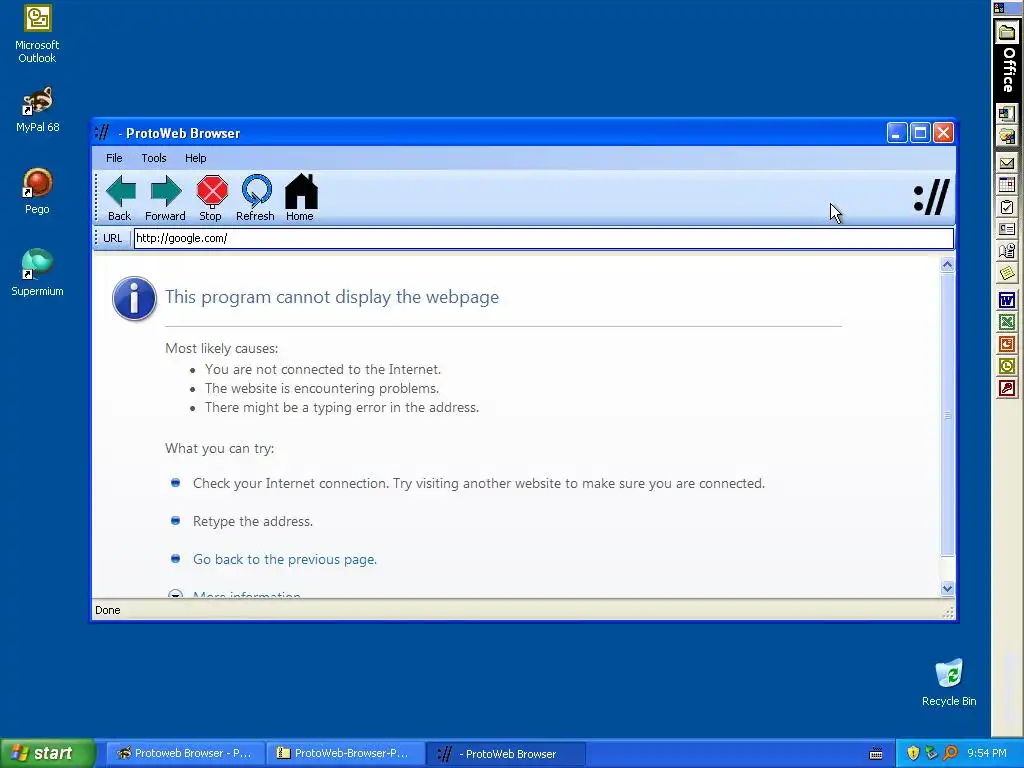Go to the Home page
This screenshot has width=1024, height=768.
point(300,198)
